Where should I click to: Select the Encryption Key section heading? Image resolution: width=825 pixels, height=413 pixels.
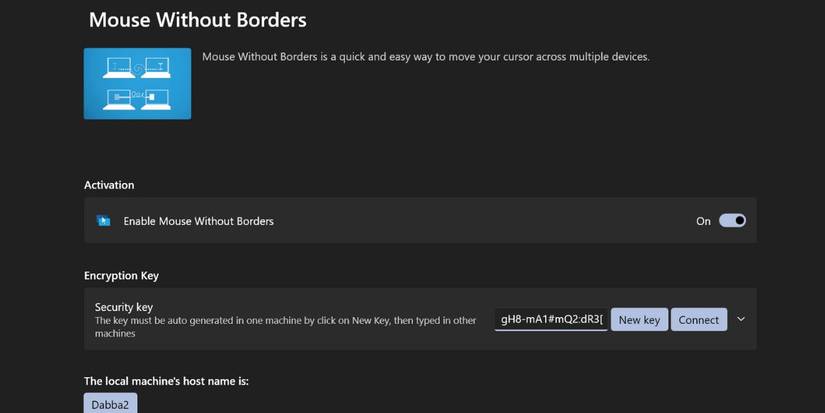click(121, 276)
